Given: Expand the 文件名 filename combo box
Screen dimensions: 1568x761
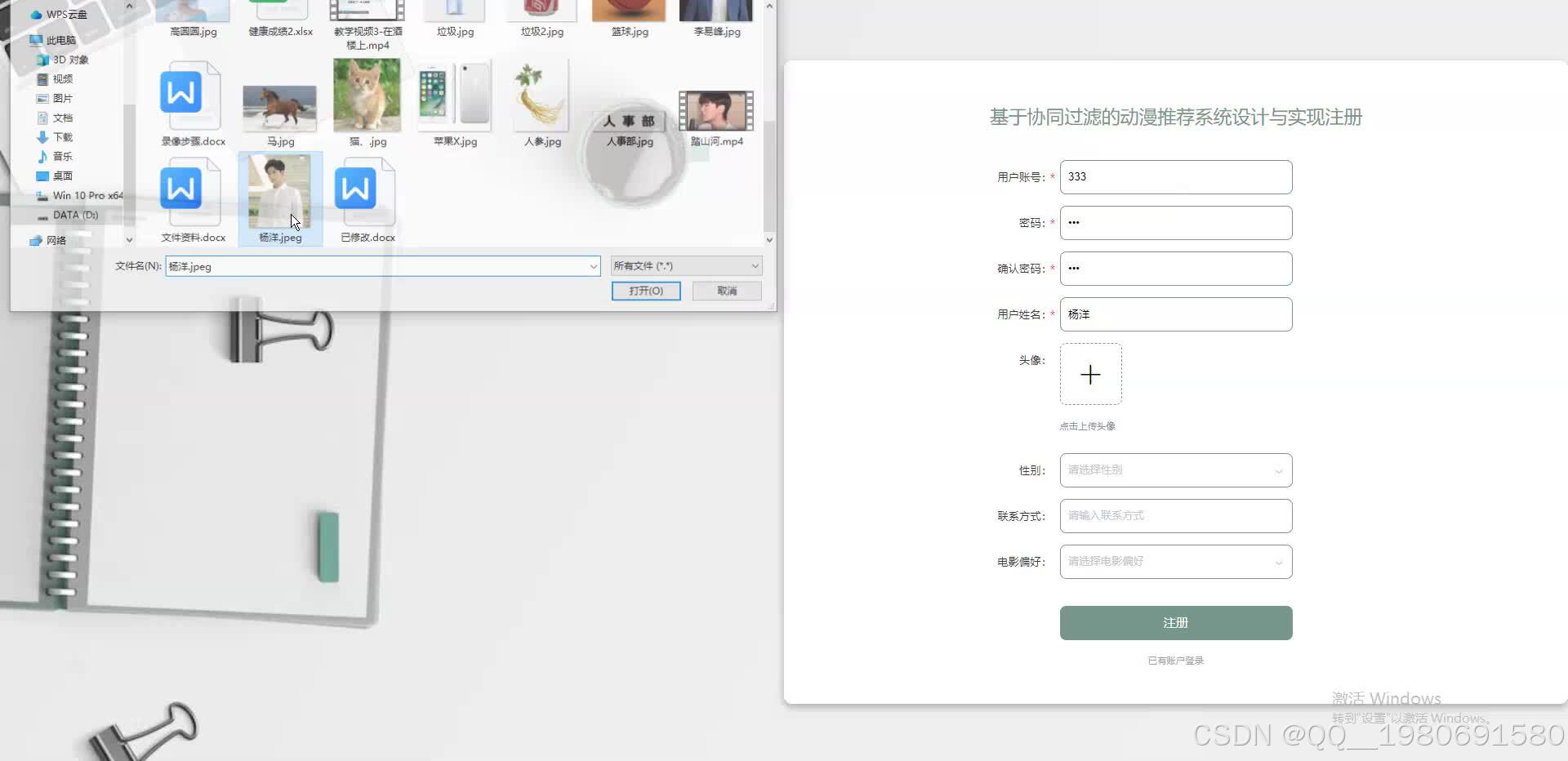Looking at the screenshot, I should (593, 266).
